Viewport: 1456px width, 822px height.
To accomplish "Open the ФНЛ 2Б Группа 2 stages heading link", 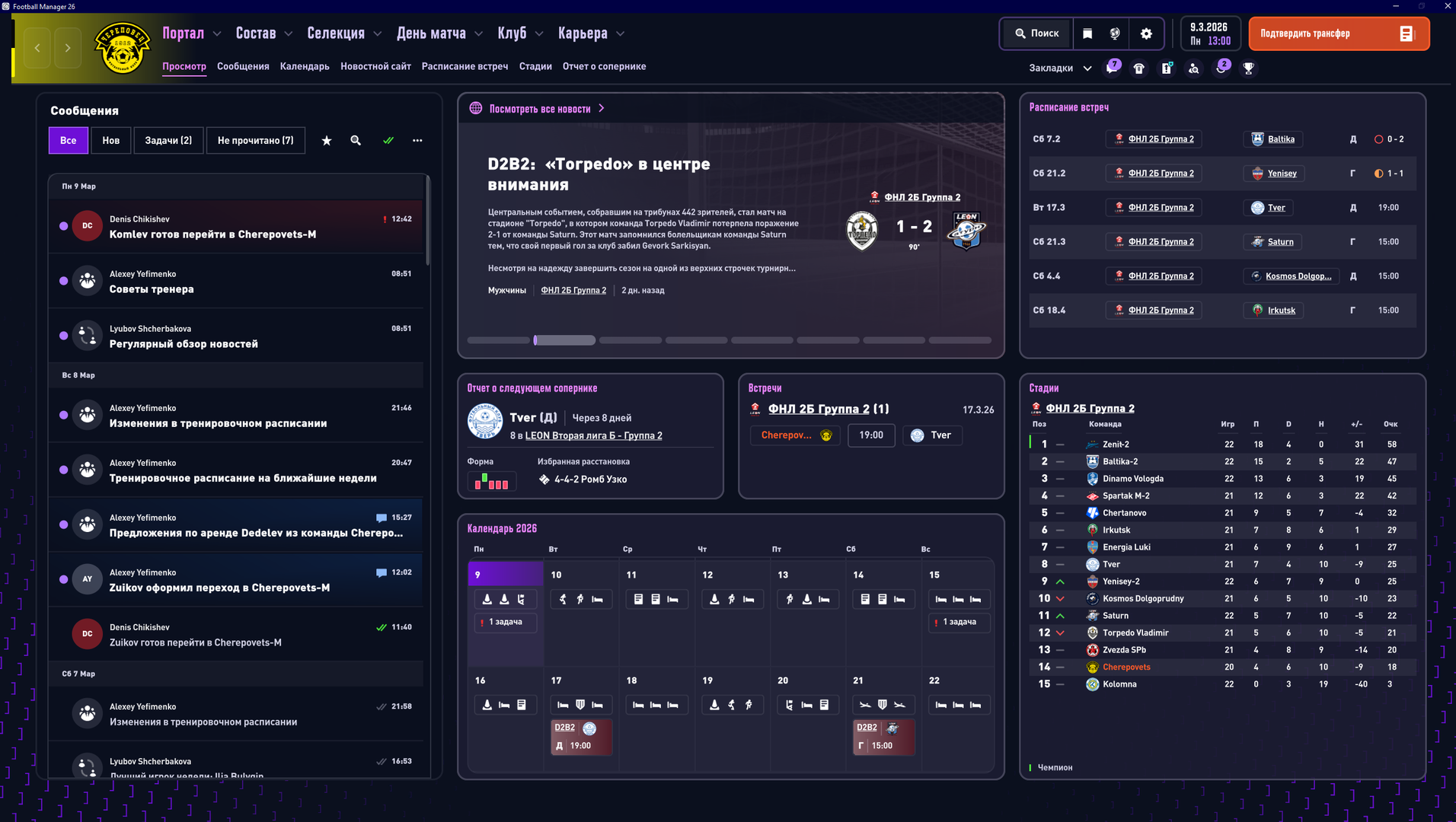I will (x=1090, y=409).
